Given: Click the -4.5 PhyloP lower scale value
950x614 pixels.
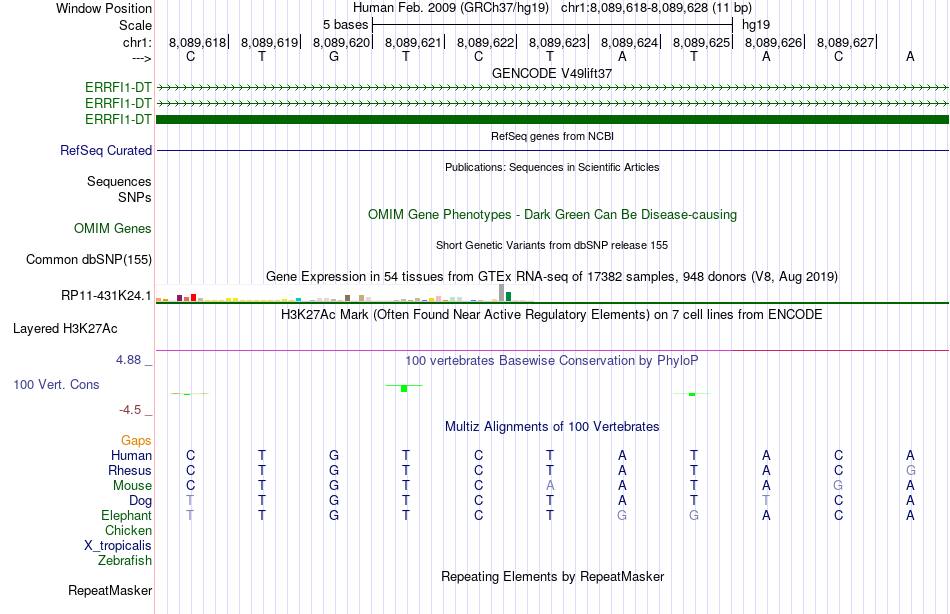Looking at the screenshot, I should coord(130,410).
